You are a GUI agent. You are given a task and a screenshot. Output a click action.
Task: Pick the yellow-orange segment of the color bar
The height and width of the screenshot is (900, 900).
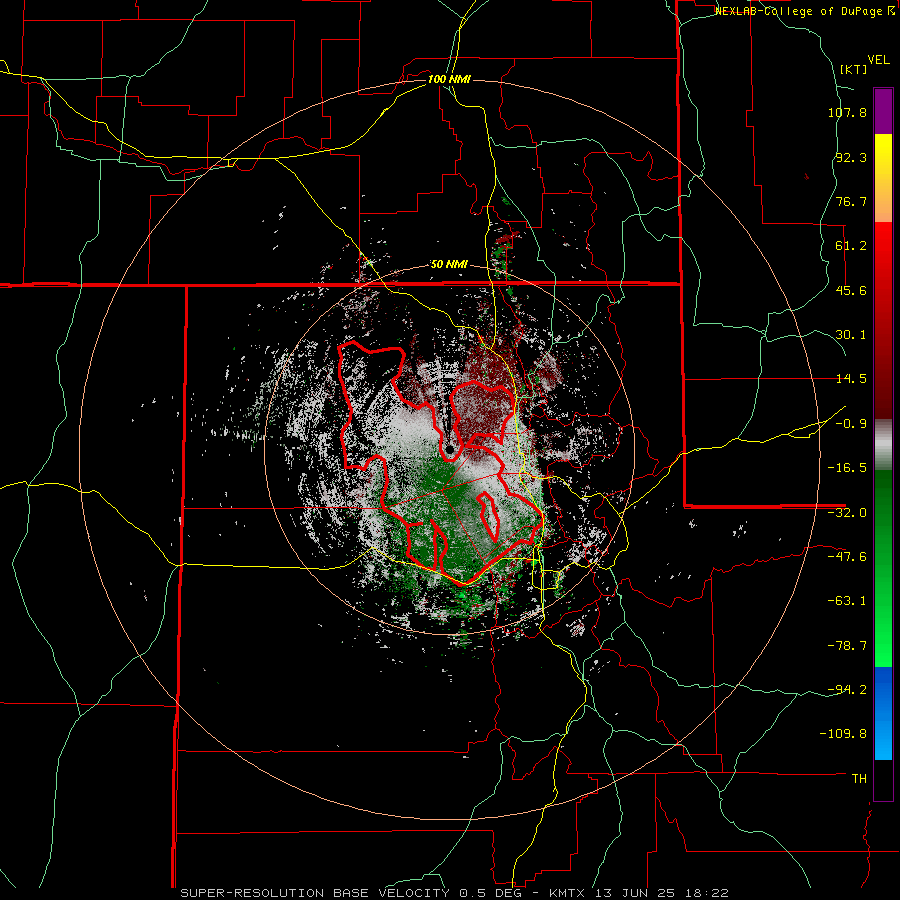click(x=883, y=178)
